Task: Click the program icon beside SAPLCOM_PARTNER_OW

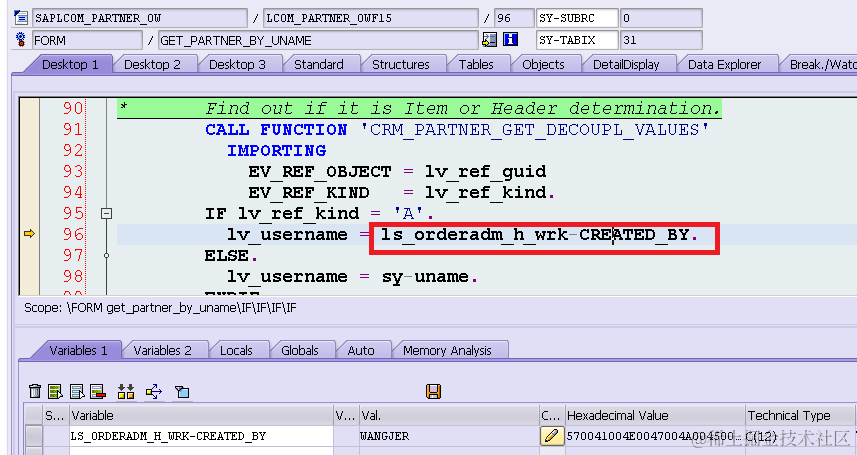Action: point(21,18)
